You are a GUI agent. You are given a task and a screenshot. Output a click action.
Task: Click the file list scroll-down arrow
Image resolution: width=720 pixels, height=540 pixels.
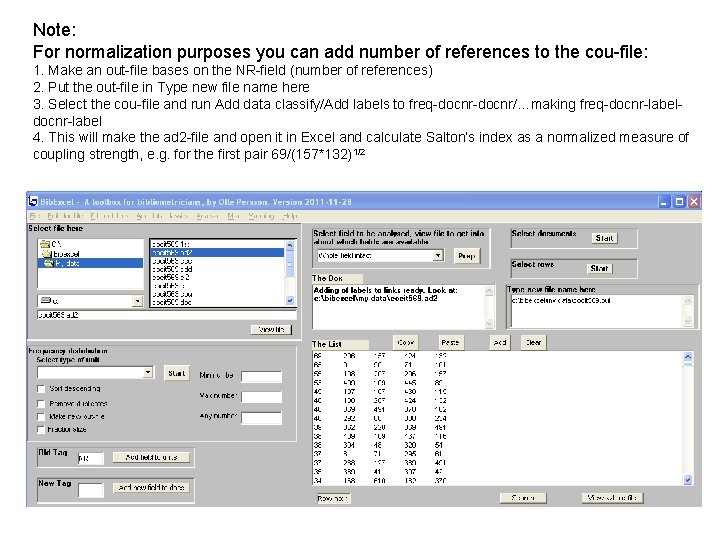point(290,300)
